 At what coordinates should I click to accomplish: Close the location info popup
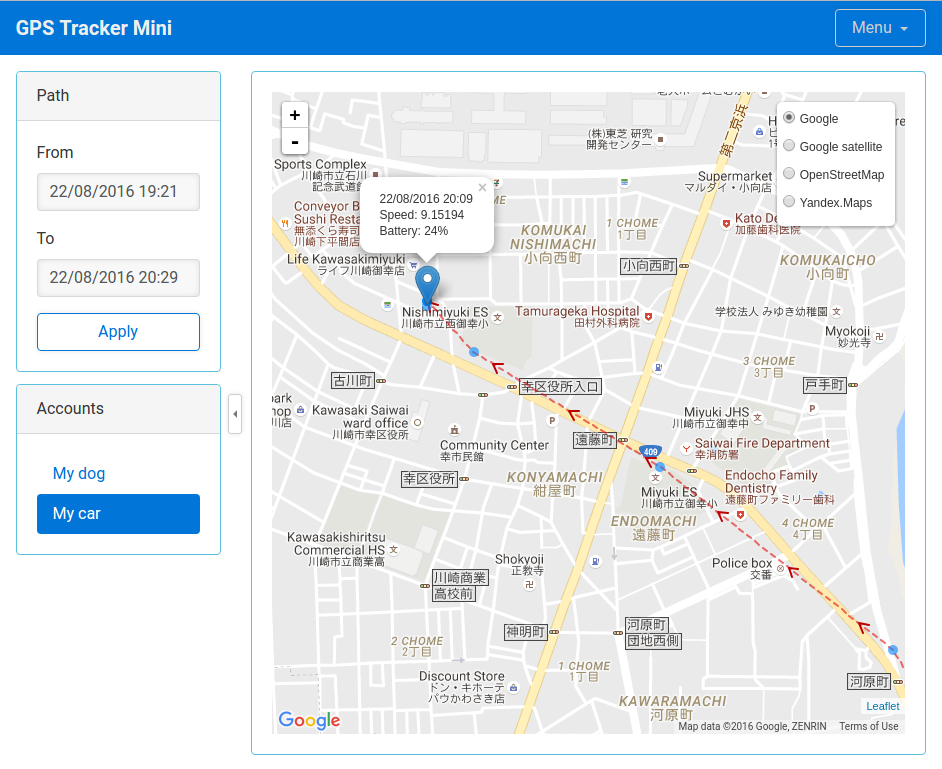(482, 187)
